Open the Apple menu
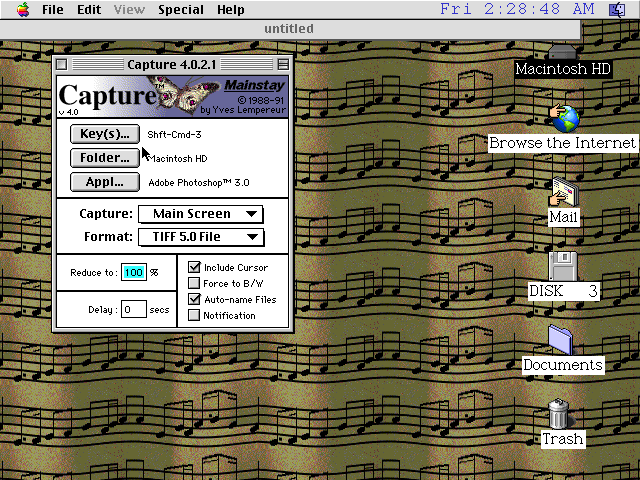Viewport: 640px width, 480px height. [x=23, y=9]
